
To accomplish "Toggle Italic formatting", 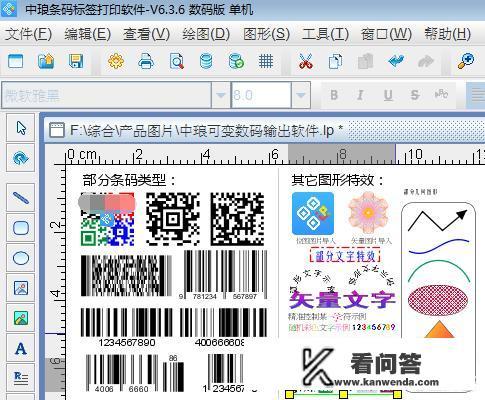I will (360, 95).
